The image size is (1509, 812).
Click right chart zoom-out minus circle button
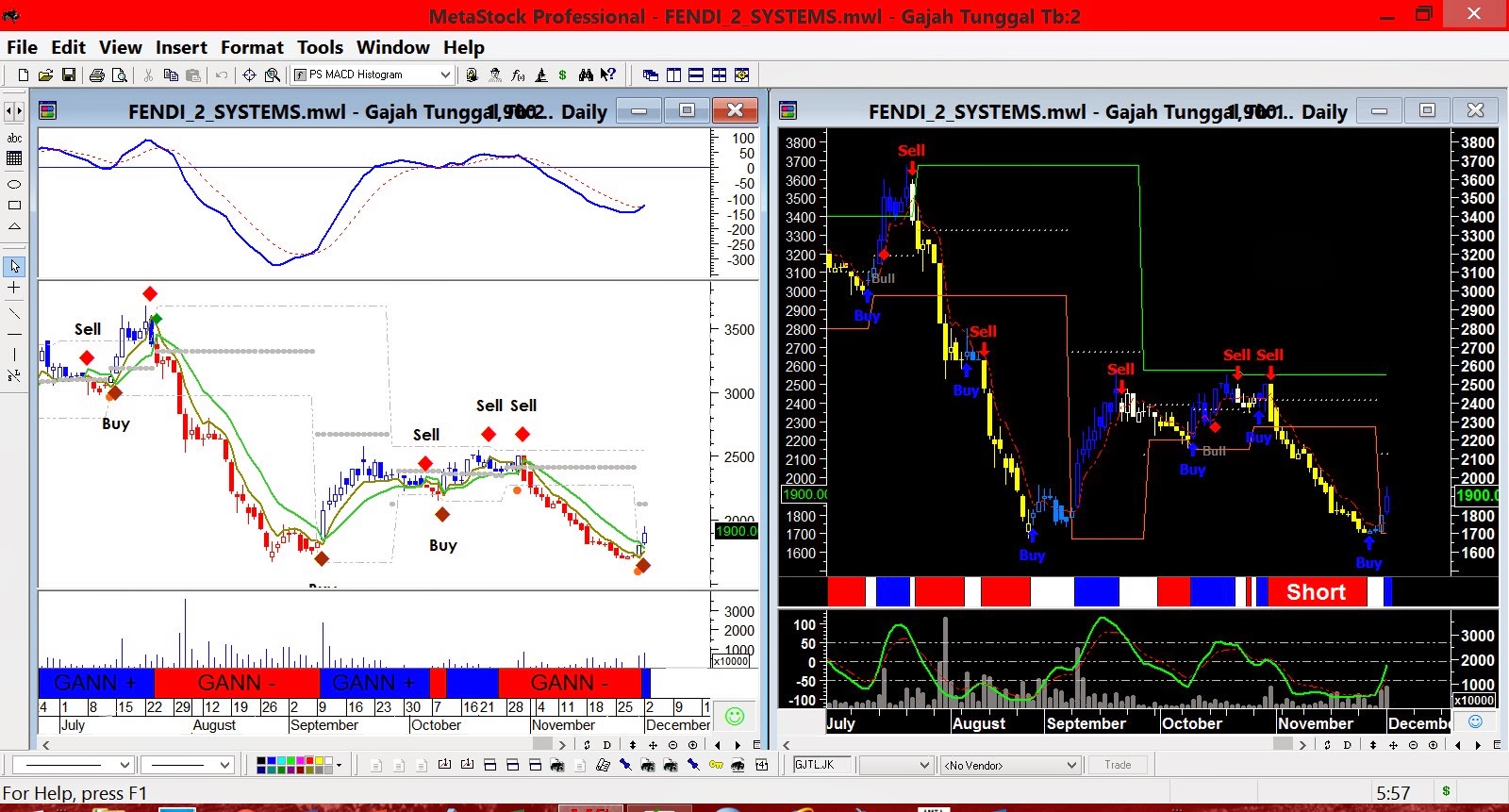click(x=1413, y=745)
